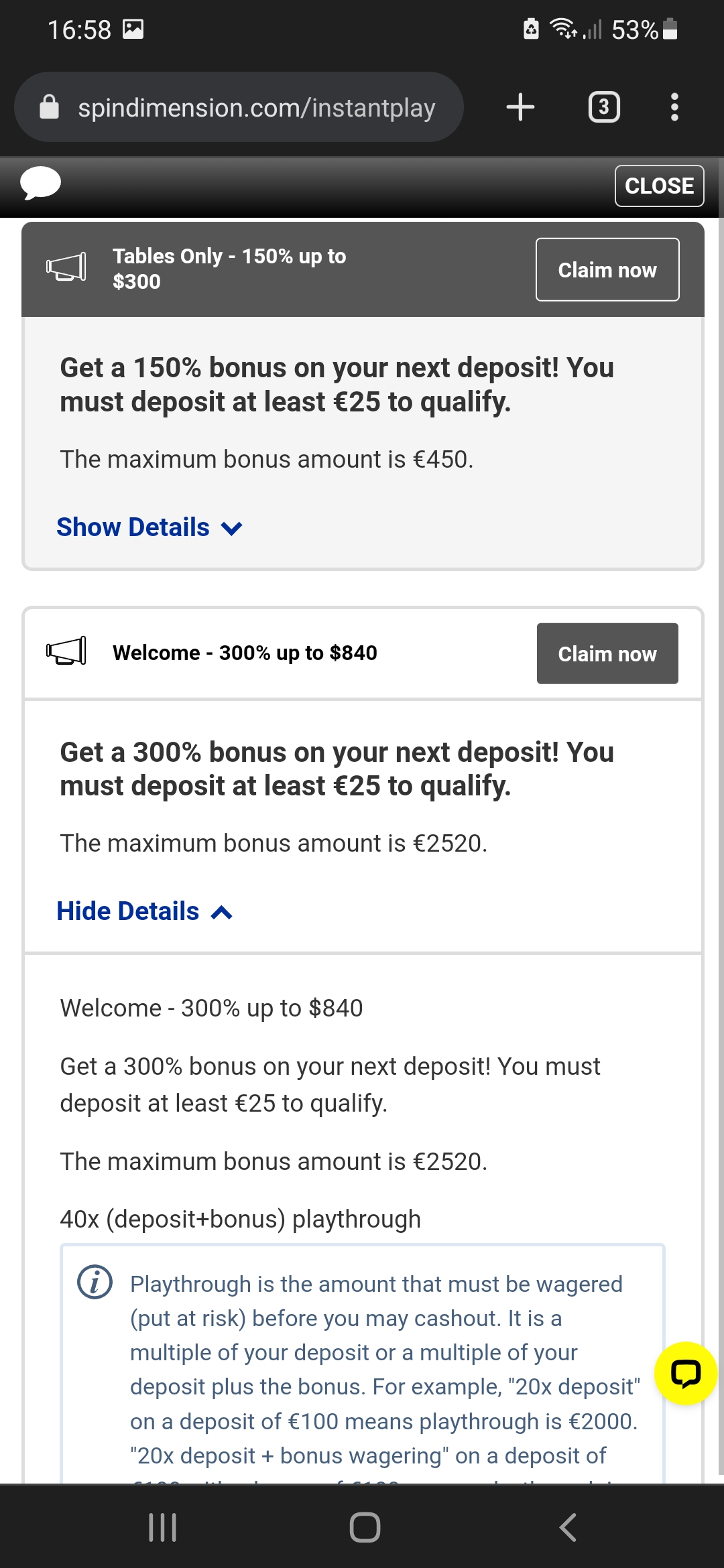Claim the Tables Only 150% bonus
724x1568 pixels.
pyautogui.click(x=607, y=269)
